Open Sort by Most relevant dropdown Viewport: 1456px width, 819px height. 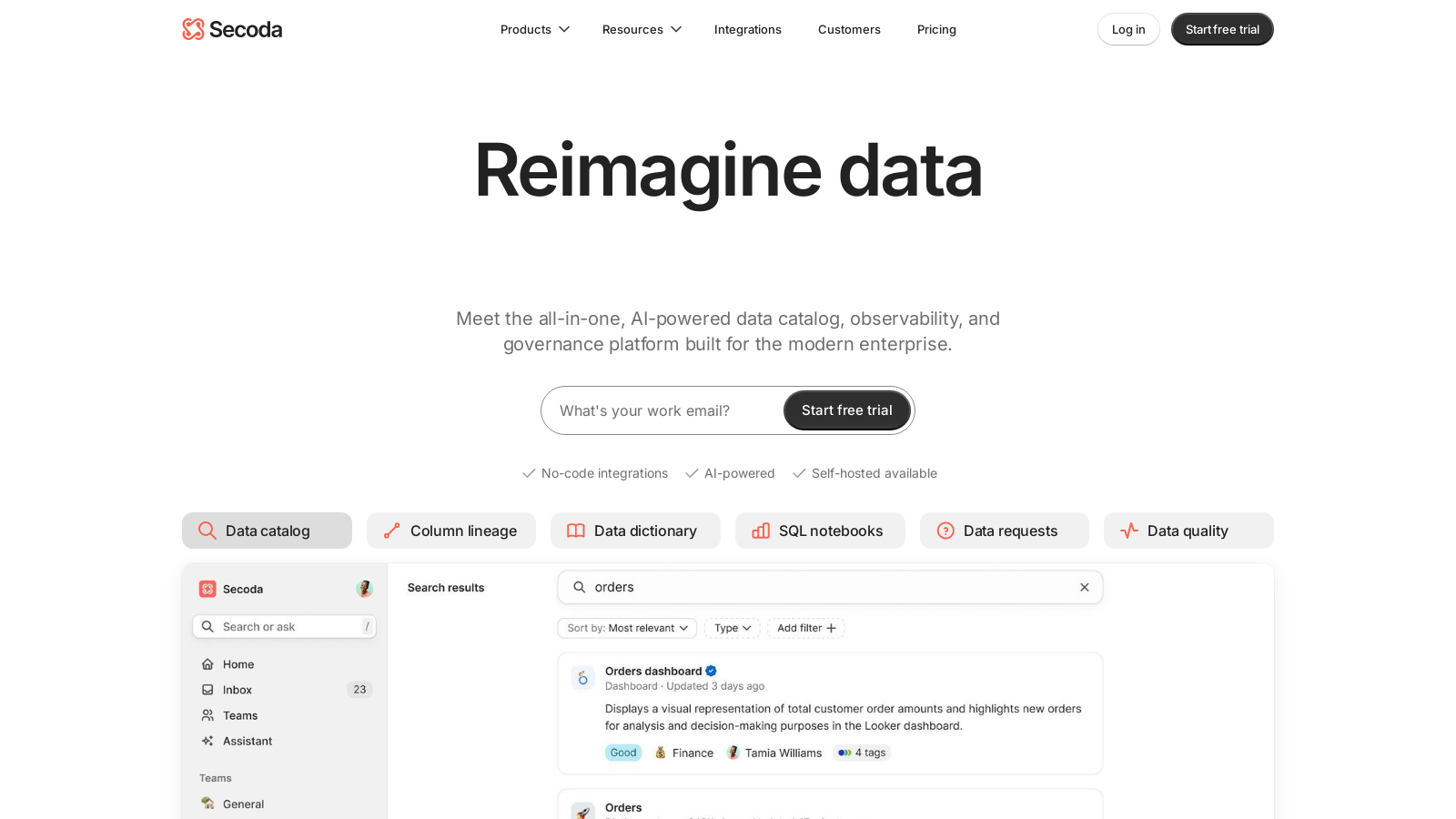click(627, 628)
